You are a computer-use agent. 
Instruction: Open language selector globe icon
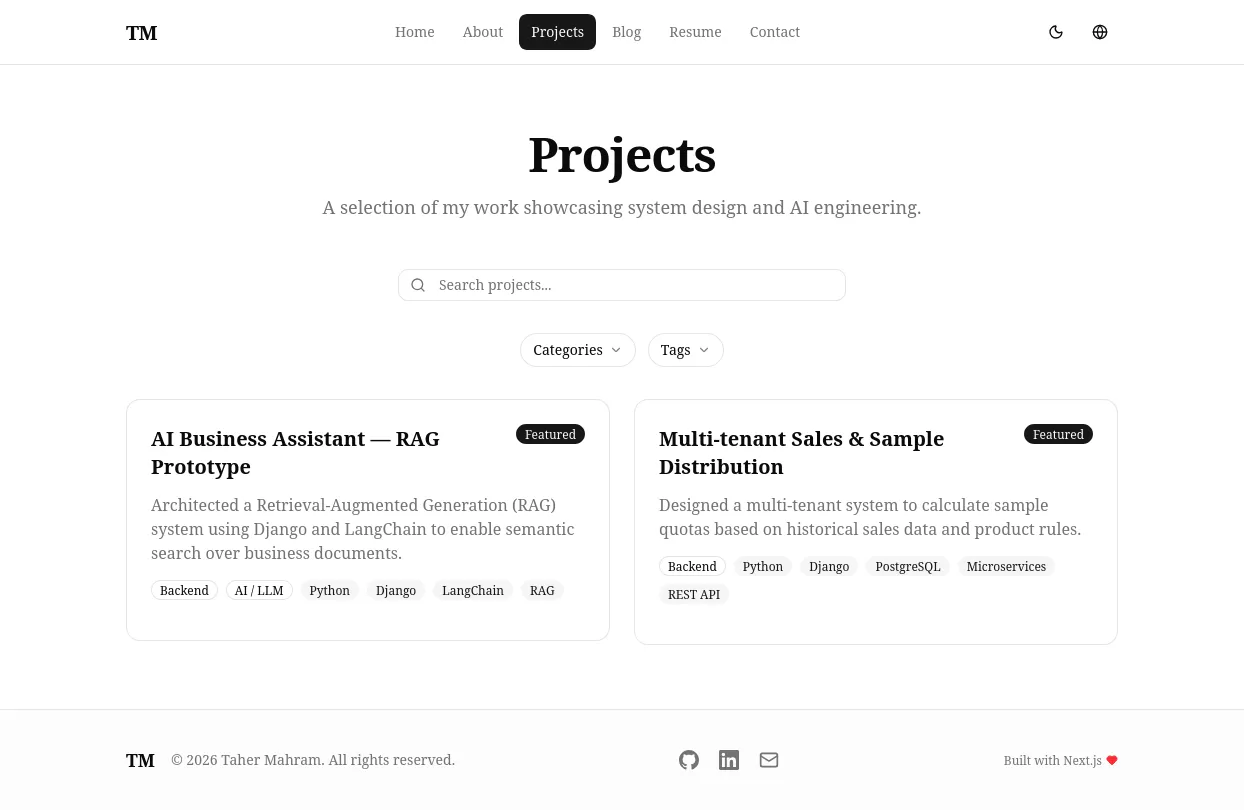pyautogui.click(x=1100, y=32)
